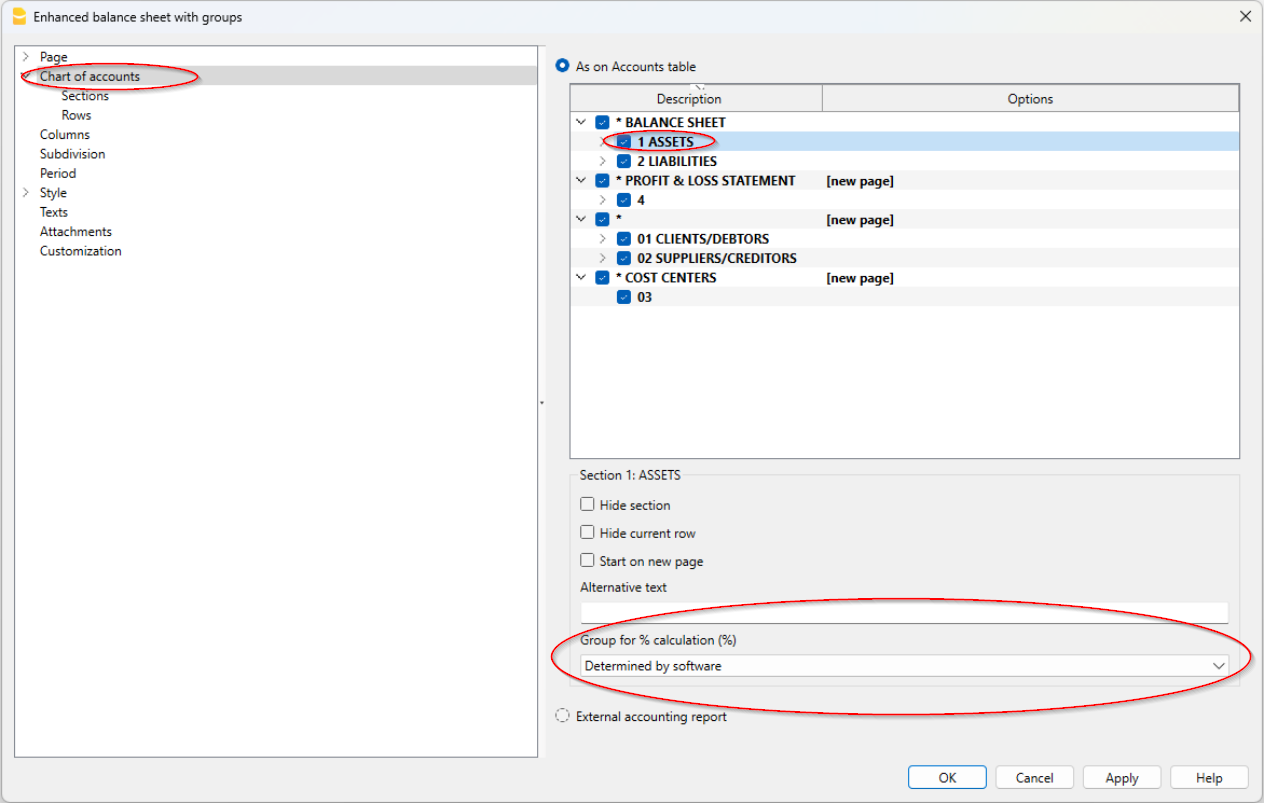The width and height of the screenshot is (1264, 803).
Task: Go to the Attachments item
Action: [x=76, y=232]
